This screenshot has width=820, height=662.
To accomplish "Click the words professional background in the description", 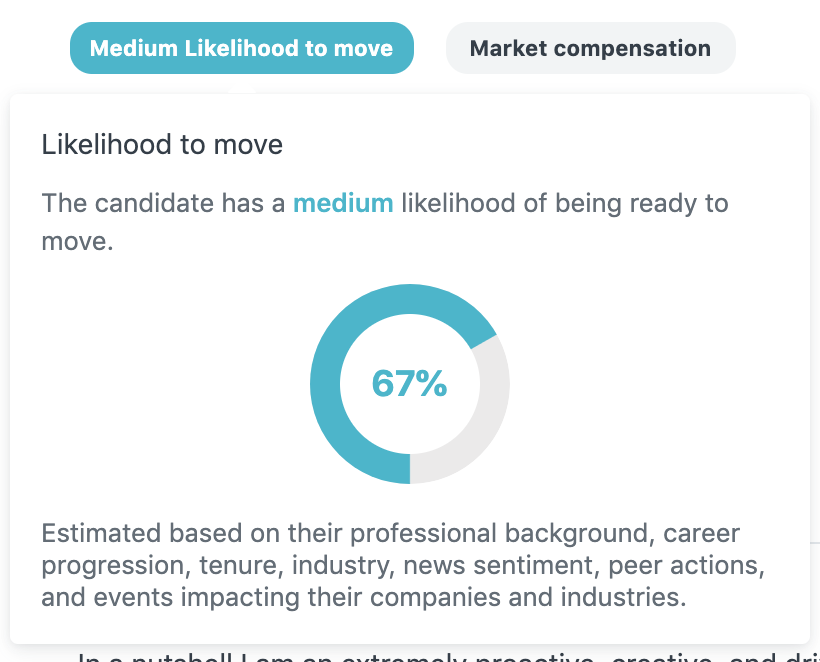I will point(503,533).
